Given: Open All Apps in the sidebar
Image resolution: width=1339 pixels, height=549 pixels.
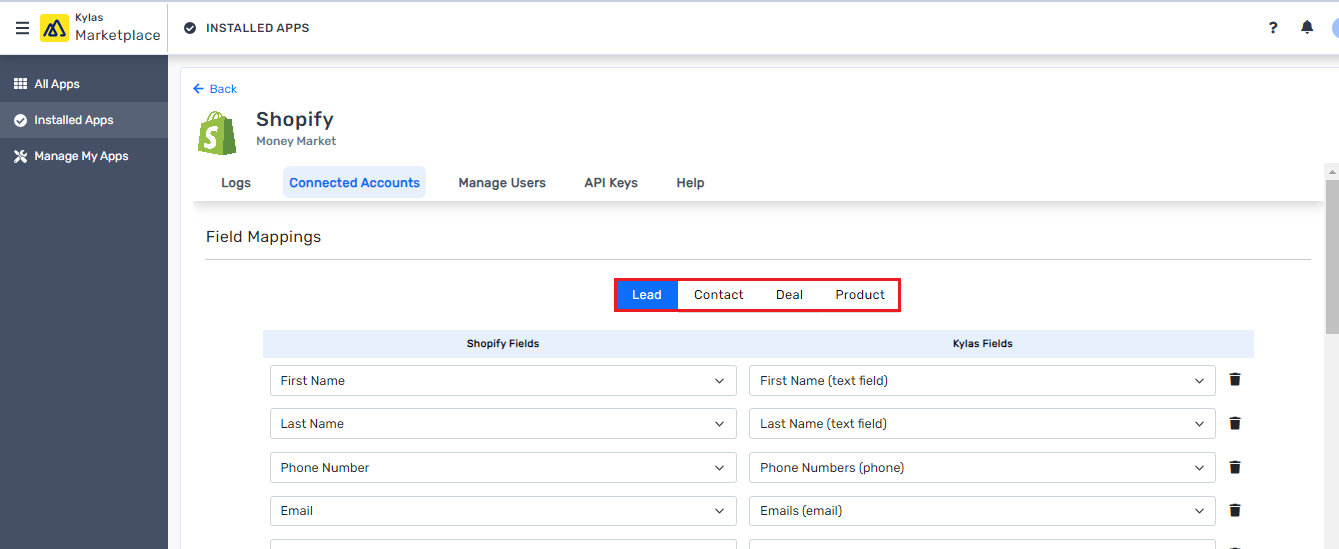Looking at the screenshot, I should point(57,84).
